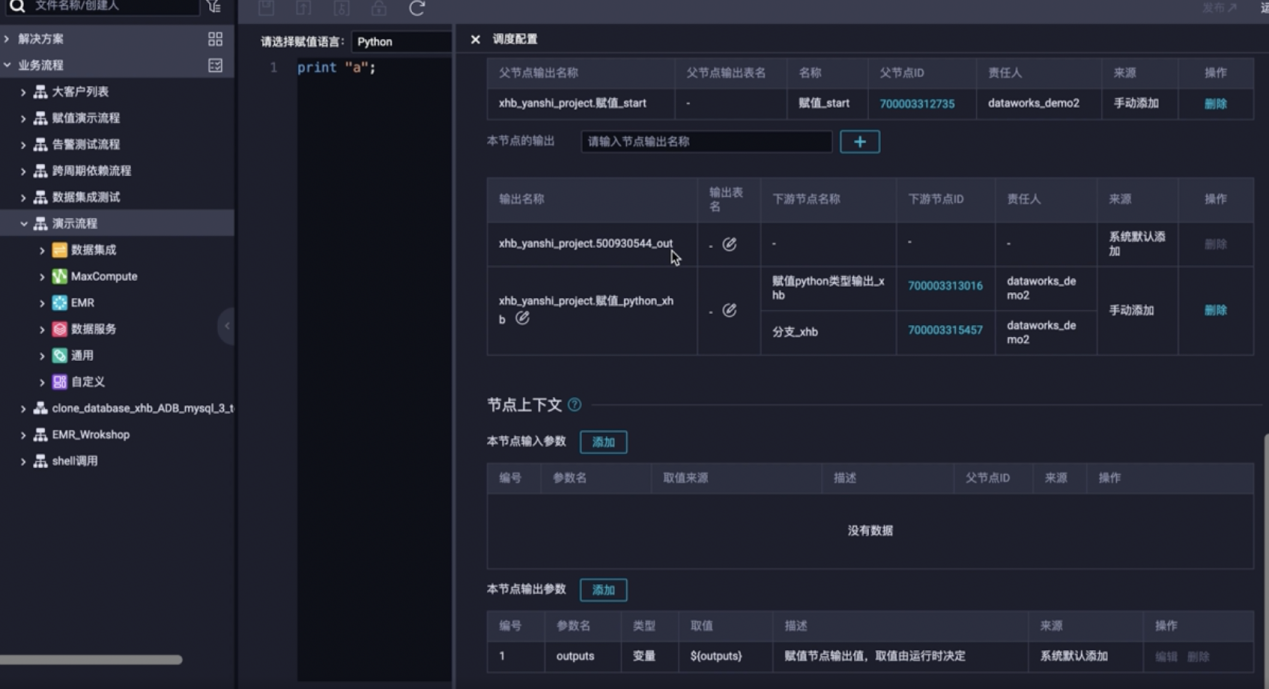The height and width of the screenshot is (689, 1269).
Task: Collapse the 业务流程 section
Action: (10, 64)
